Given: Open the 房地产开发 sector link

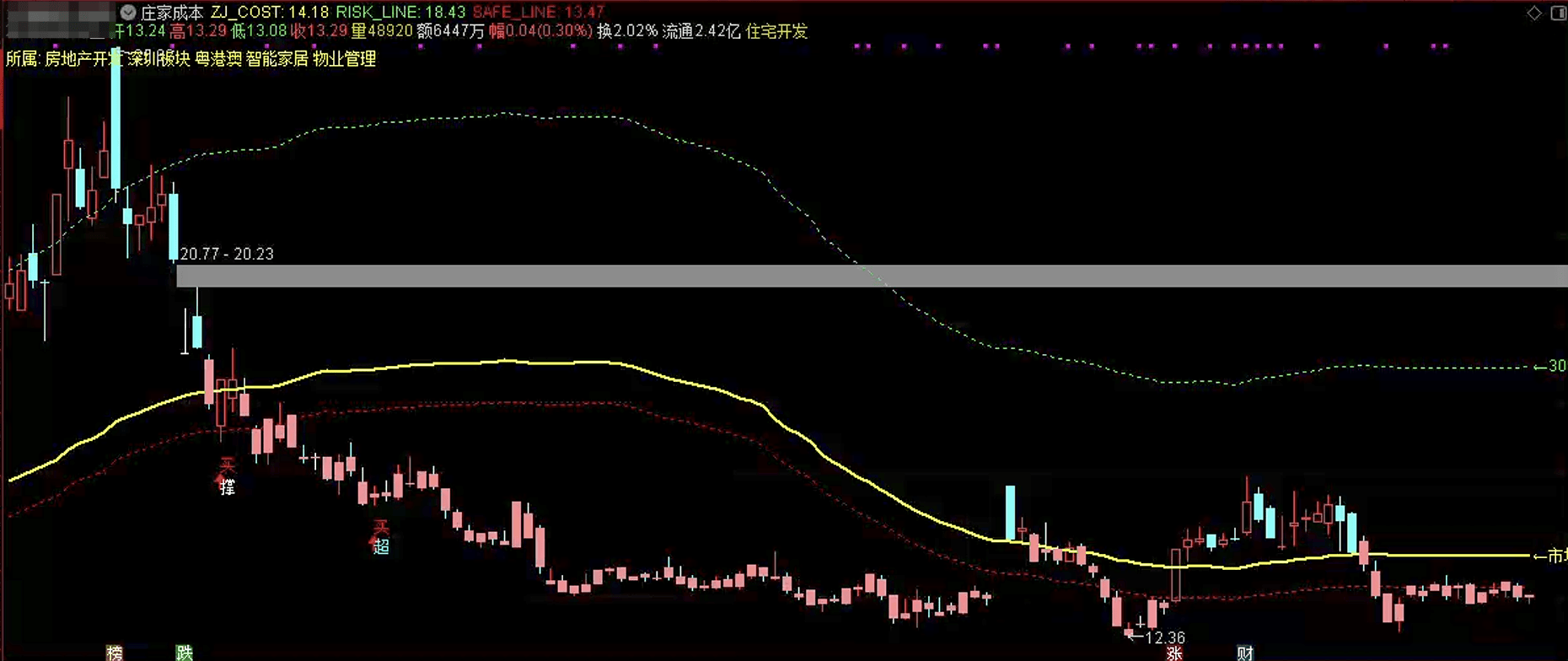Looking at the screenshot, I should tap(83, 59).
